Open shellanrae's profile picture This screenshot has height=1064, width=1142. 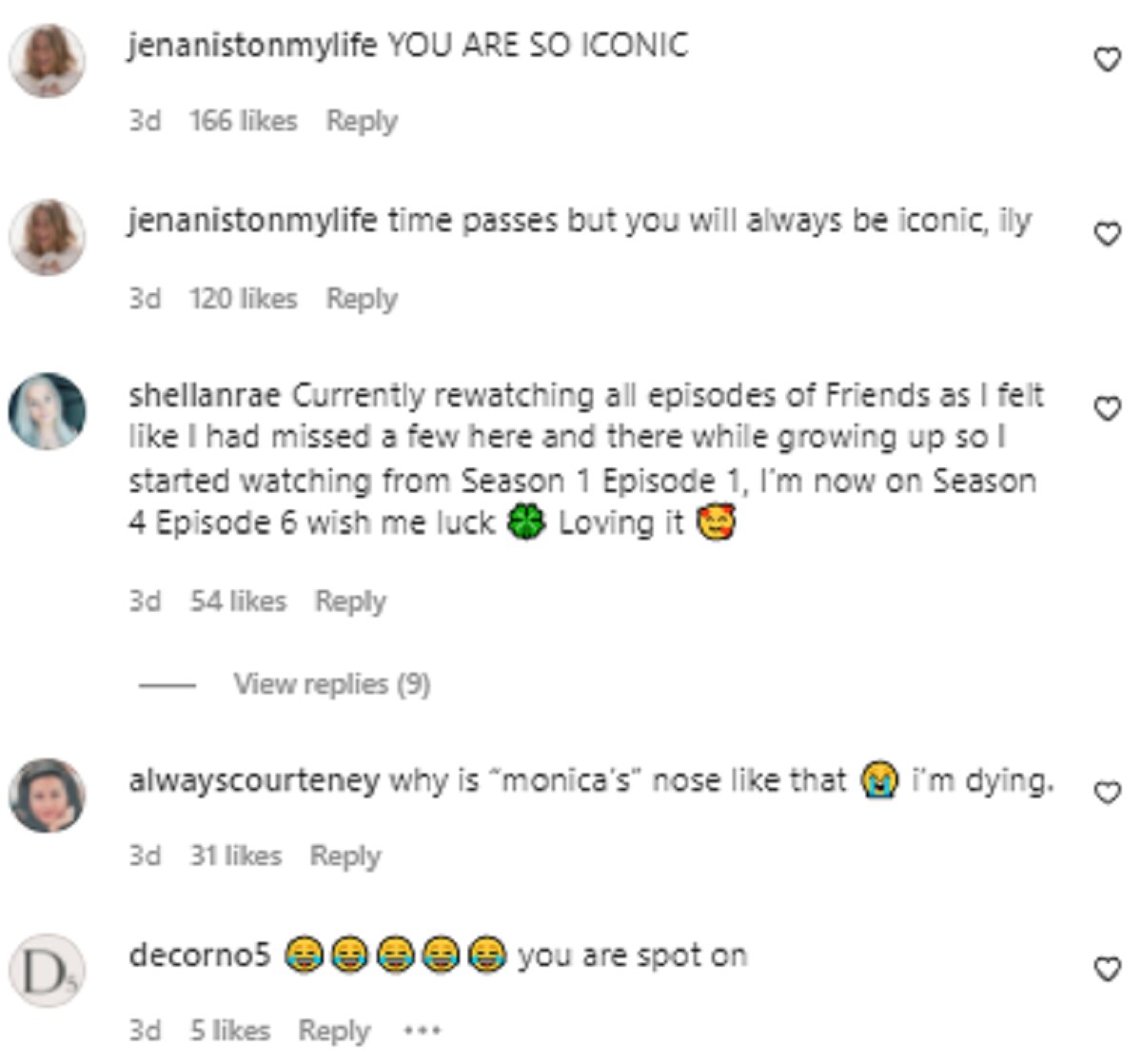click(47, 410)
